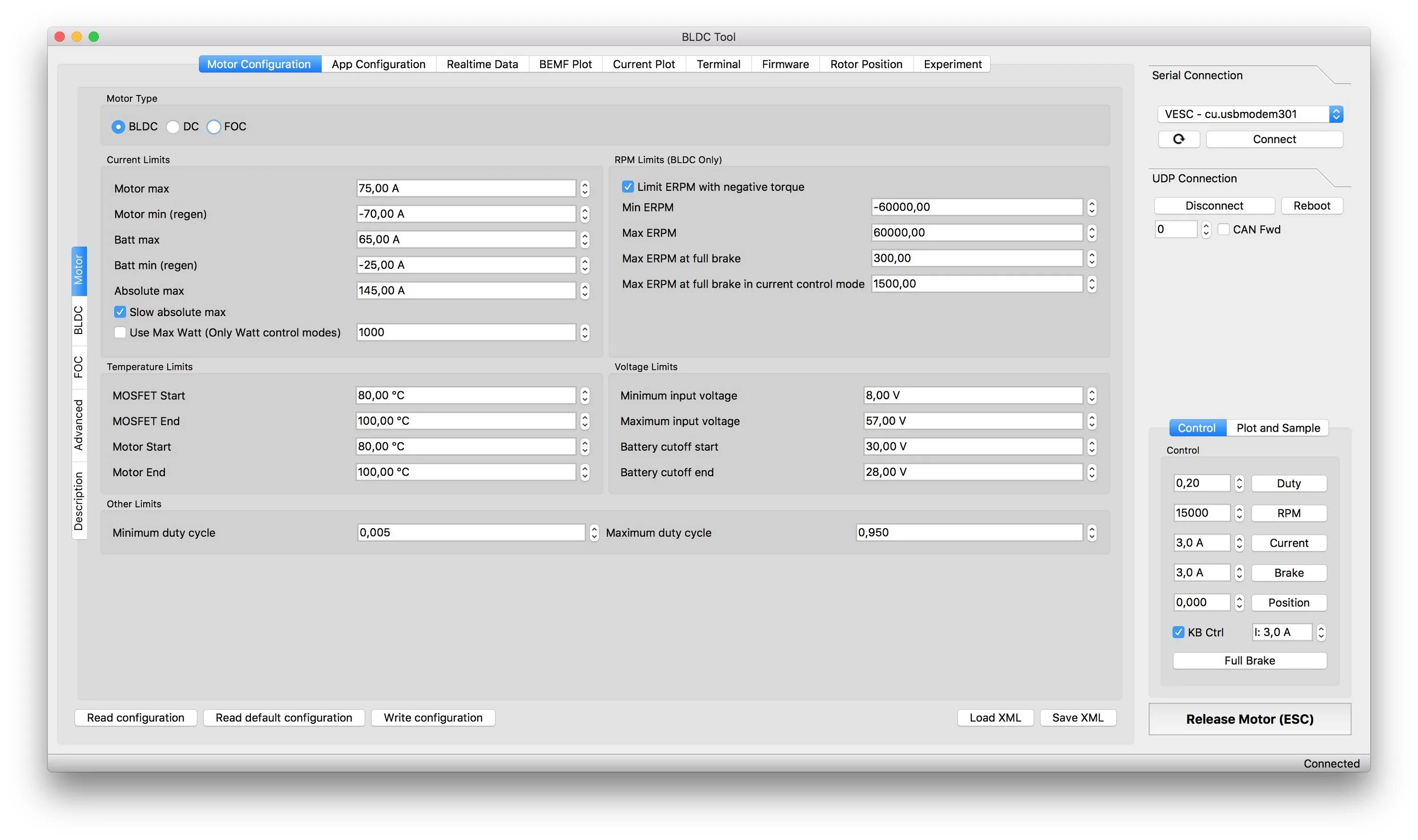Viewport: 1418px width, 840px height.
Task: Click the Full Brake button
Action: tap(1249, 660)
